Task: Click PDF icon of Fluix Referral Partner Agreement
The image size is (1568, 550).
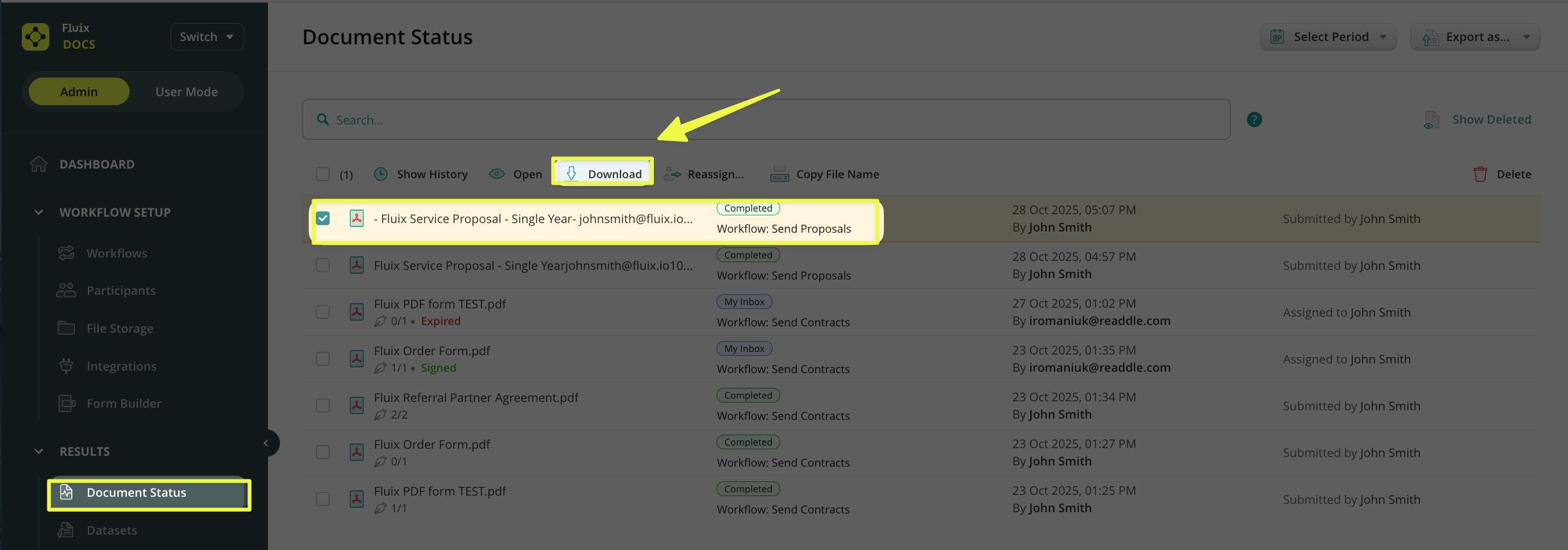Action: coord(357,406)
